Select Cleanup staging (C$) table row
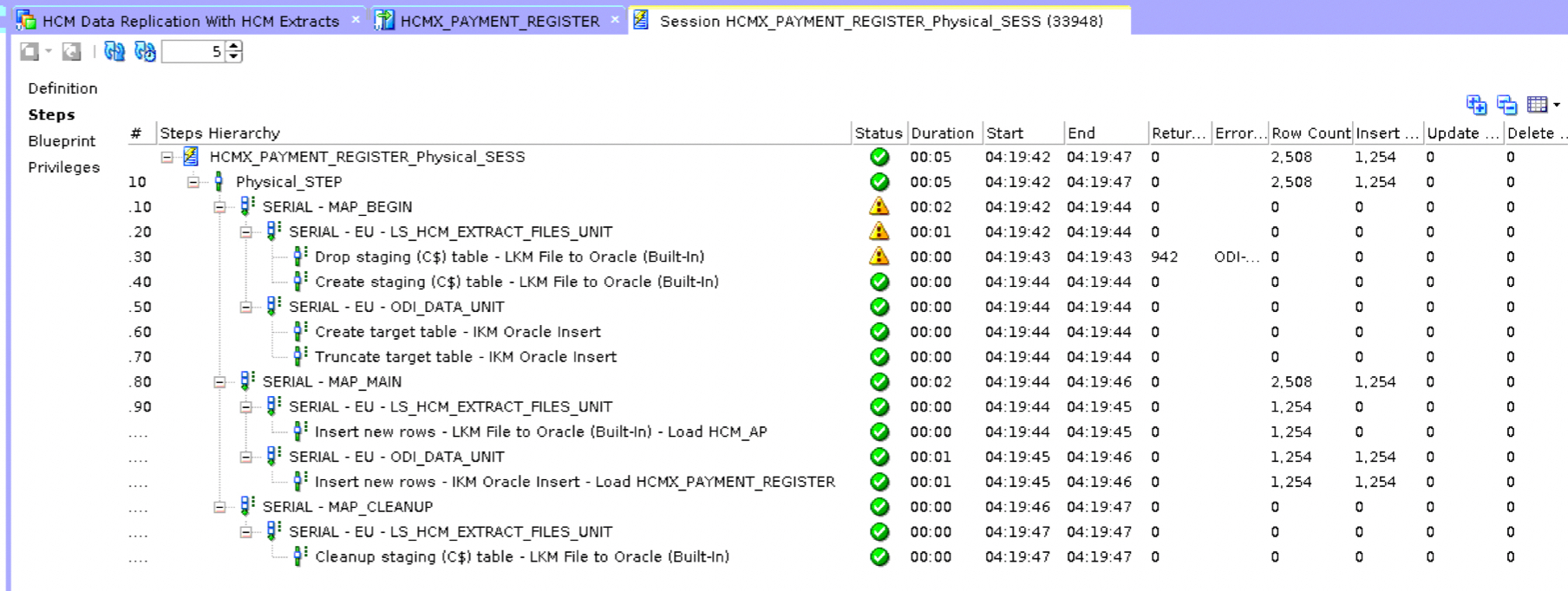Screen dimensions: 1568x591 tap(522, 557)
